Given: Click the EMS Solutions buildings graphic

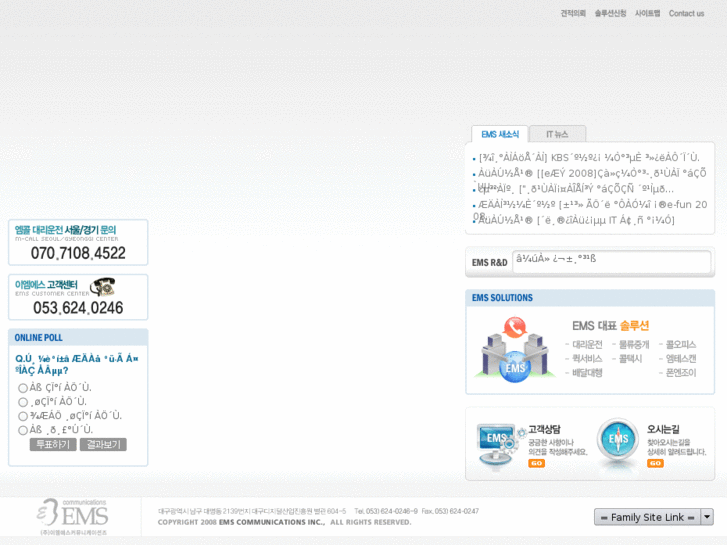Looking at the screenshot, I should (515, 350).
